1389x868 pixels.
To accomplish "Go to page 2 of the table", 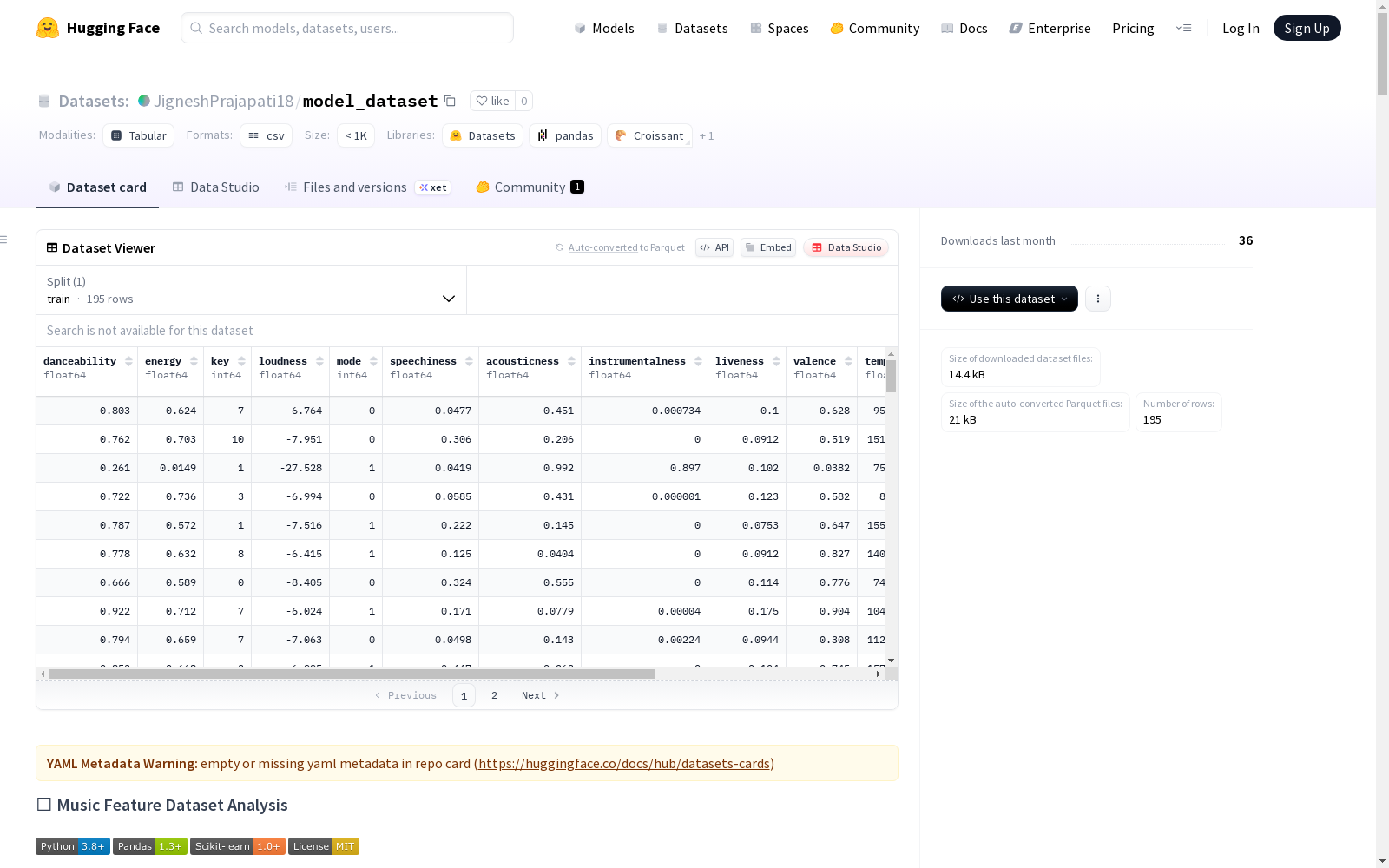I will click(x=494, y=695).
